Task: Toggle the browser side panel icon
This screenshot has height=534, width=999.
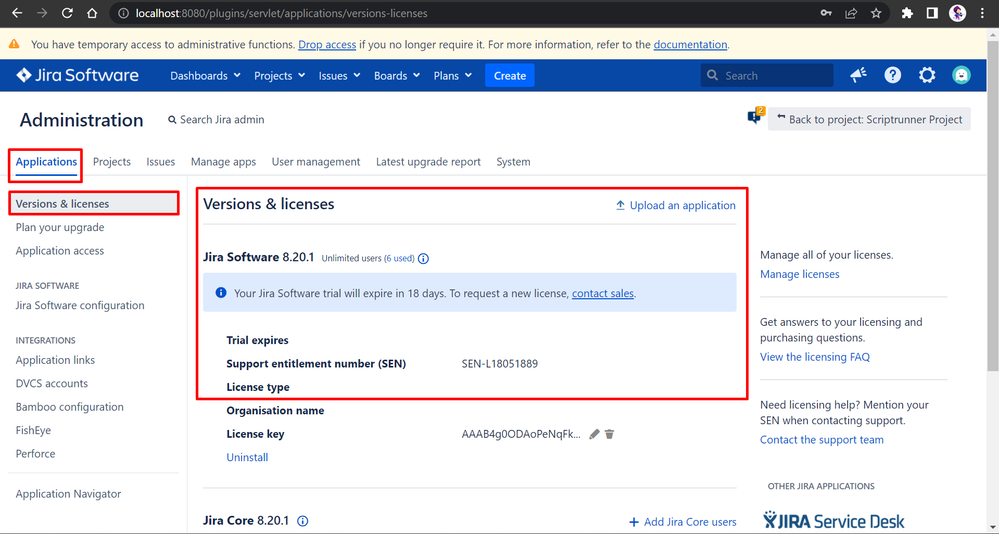Action: click(932, 13)
